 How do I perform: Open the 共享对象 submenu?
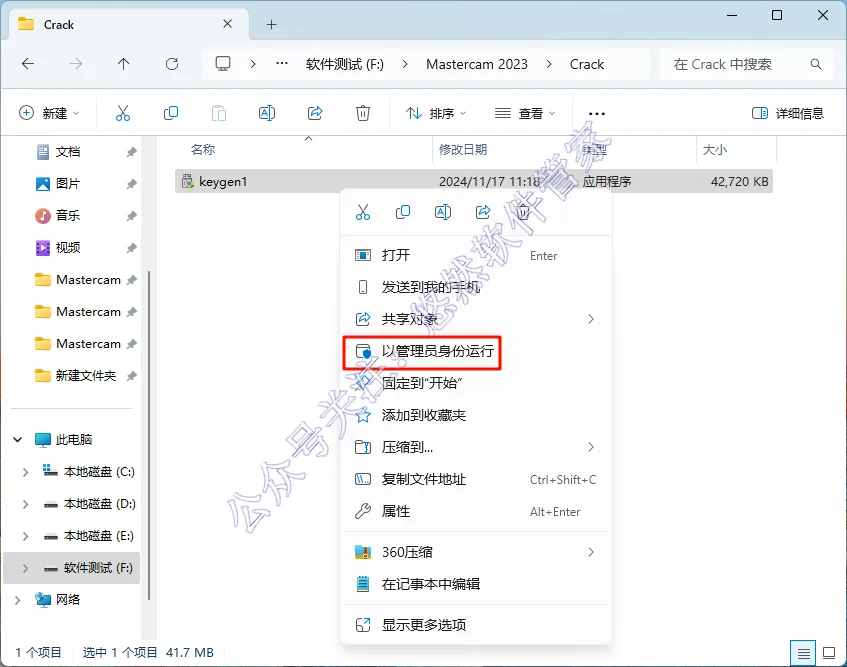pos(476,319)
